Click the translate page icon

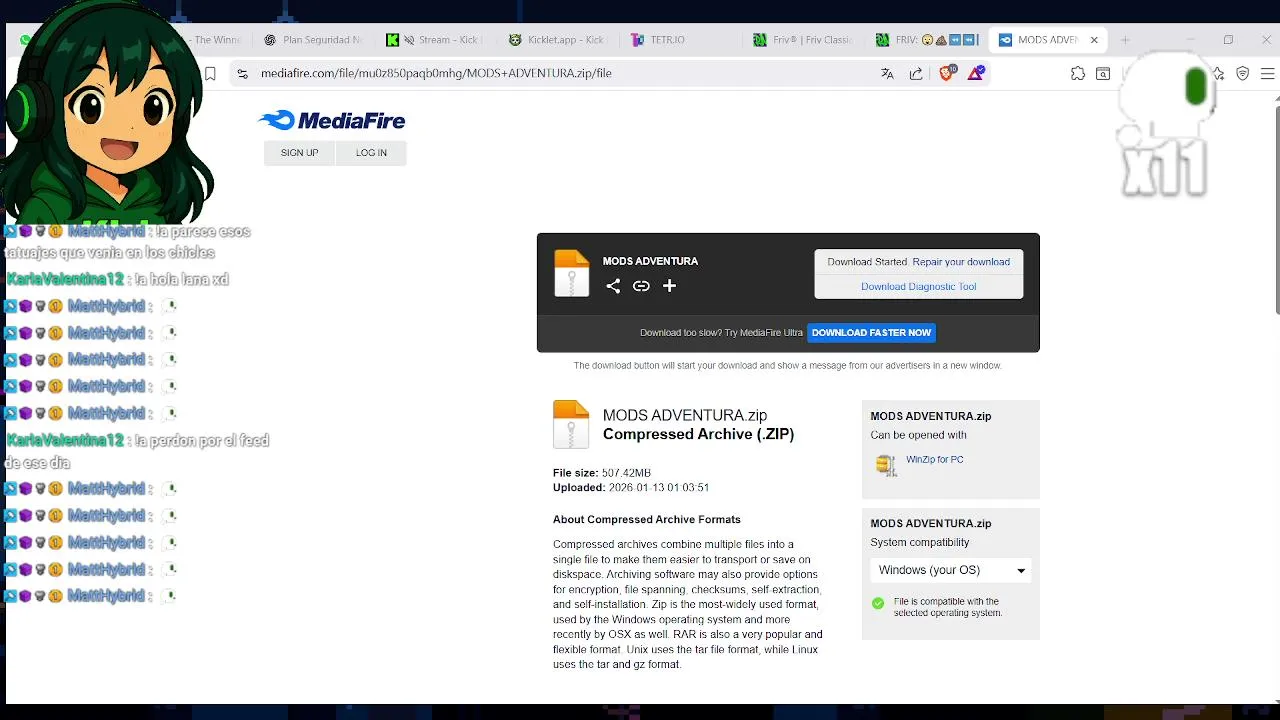[x=887, y=73]
